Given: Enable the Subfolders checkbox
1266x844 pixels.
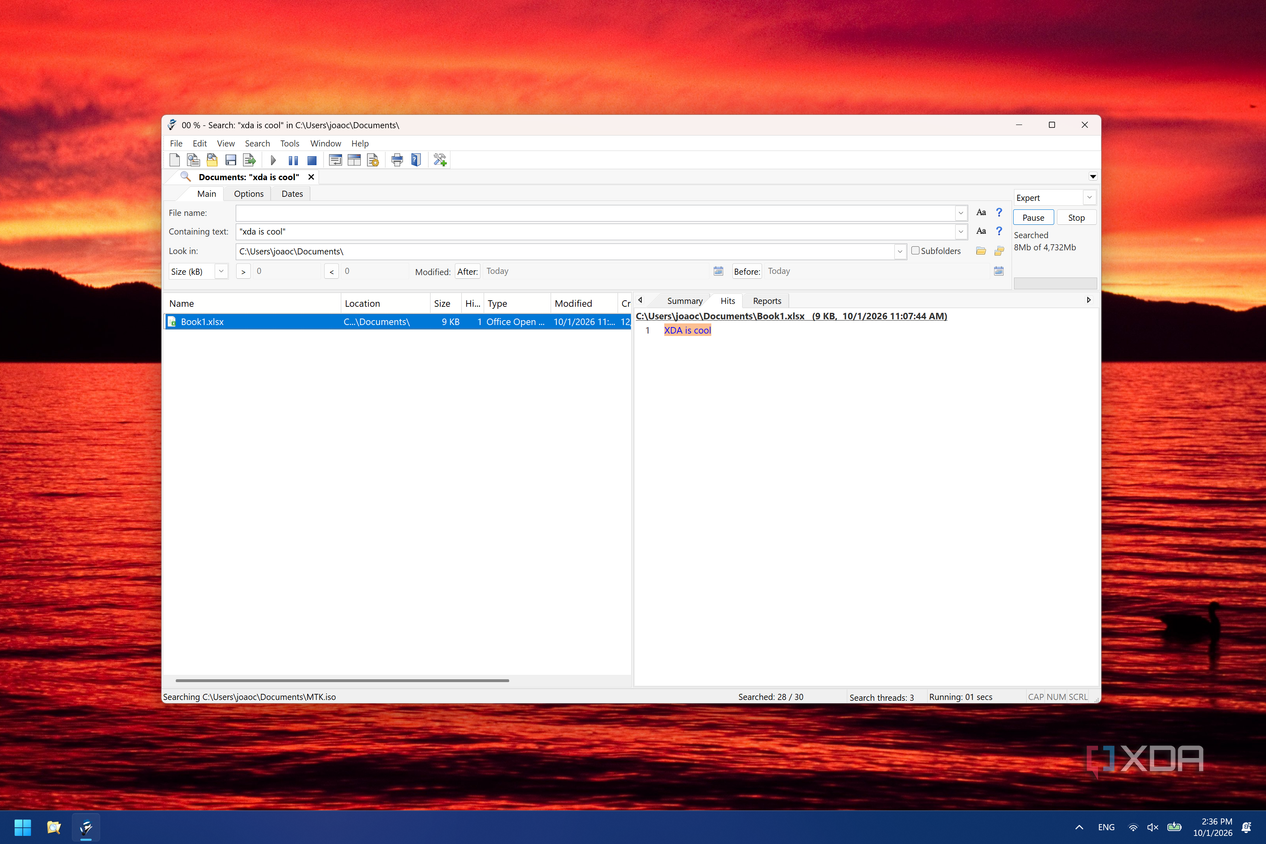Looking at the screenshot, I should tap(915, 251).
